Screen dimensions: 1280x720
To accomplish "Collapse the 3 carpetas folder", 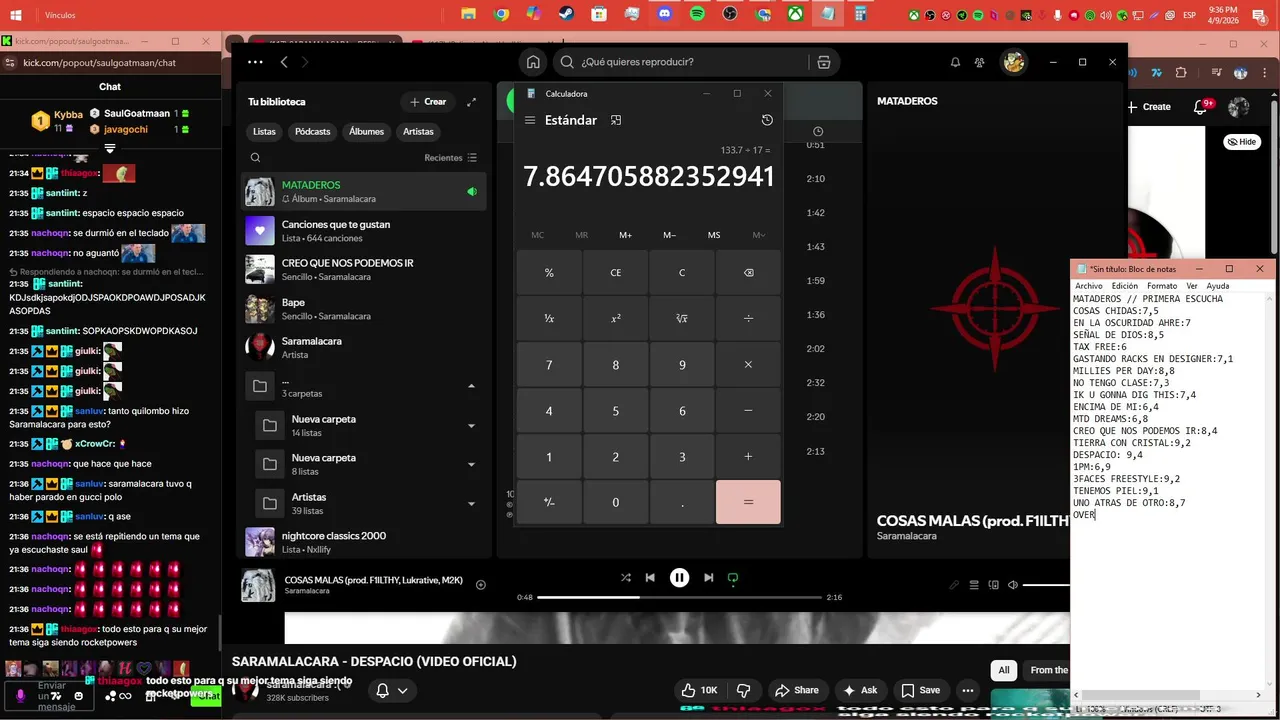I will point(471,386).
